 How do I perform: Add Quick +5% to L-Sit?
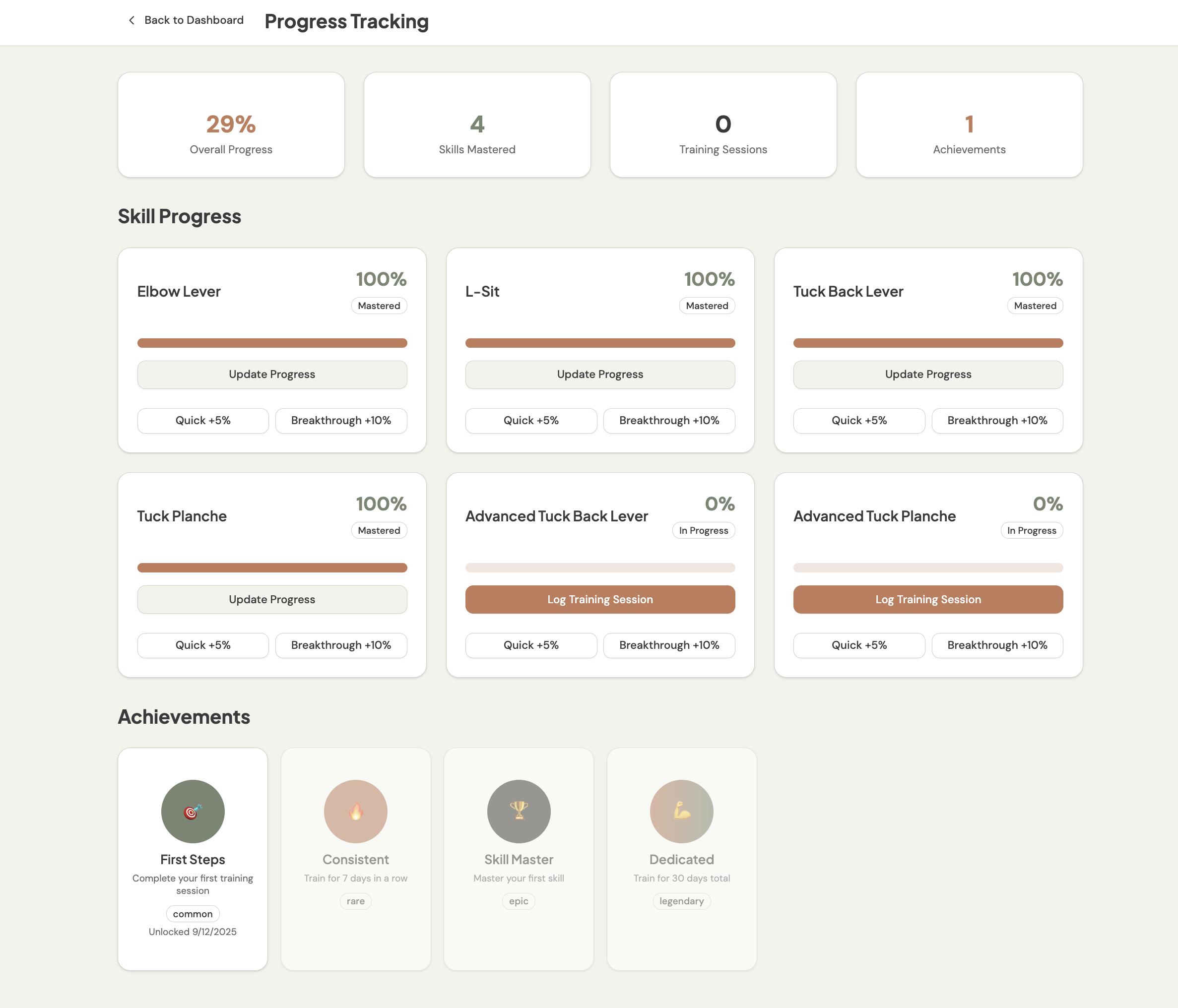coord(530,421)
